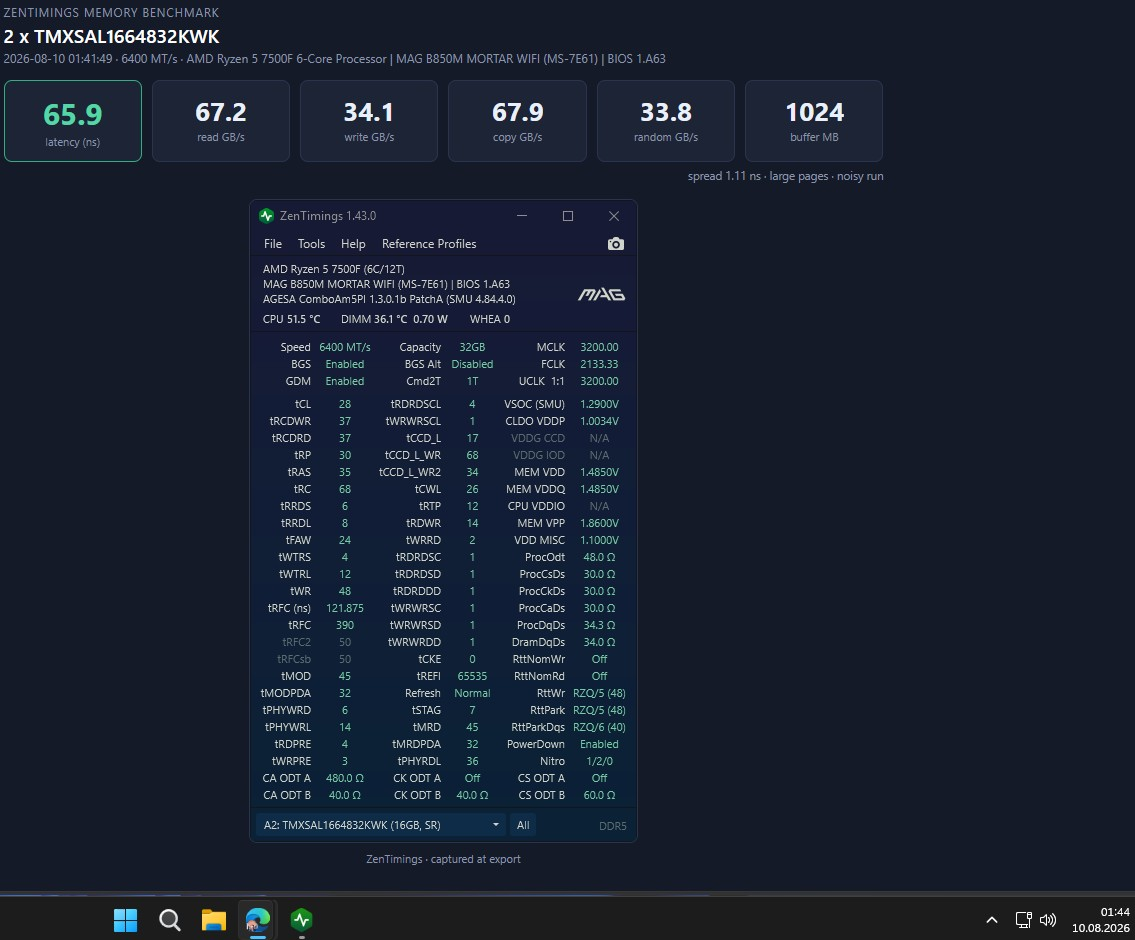Click the GDM value Enabled

click(345, 381)
